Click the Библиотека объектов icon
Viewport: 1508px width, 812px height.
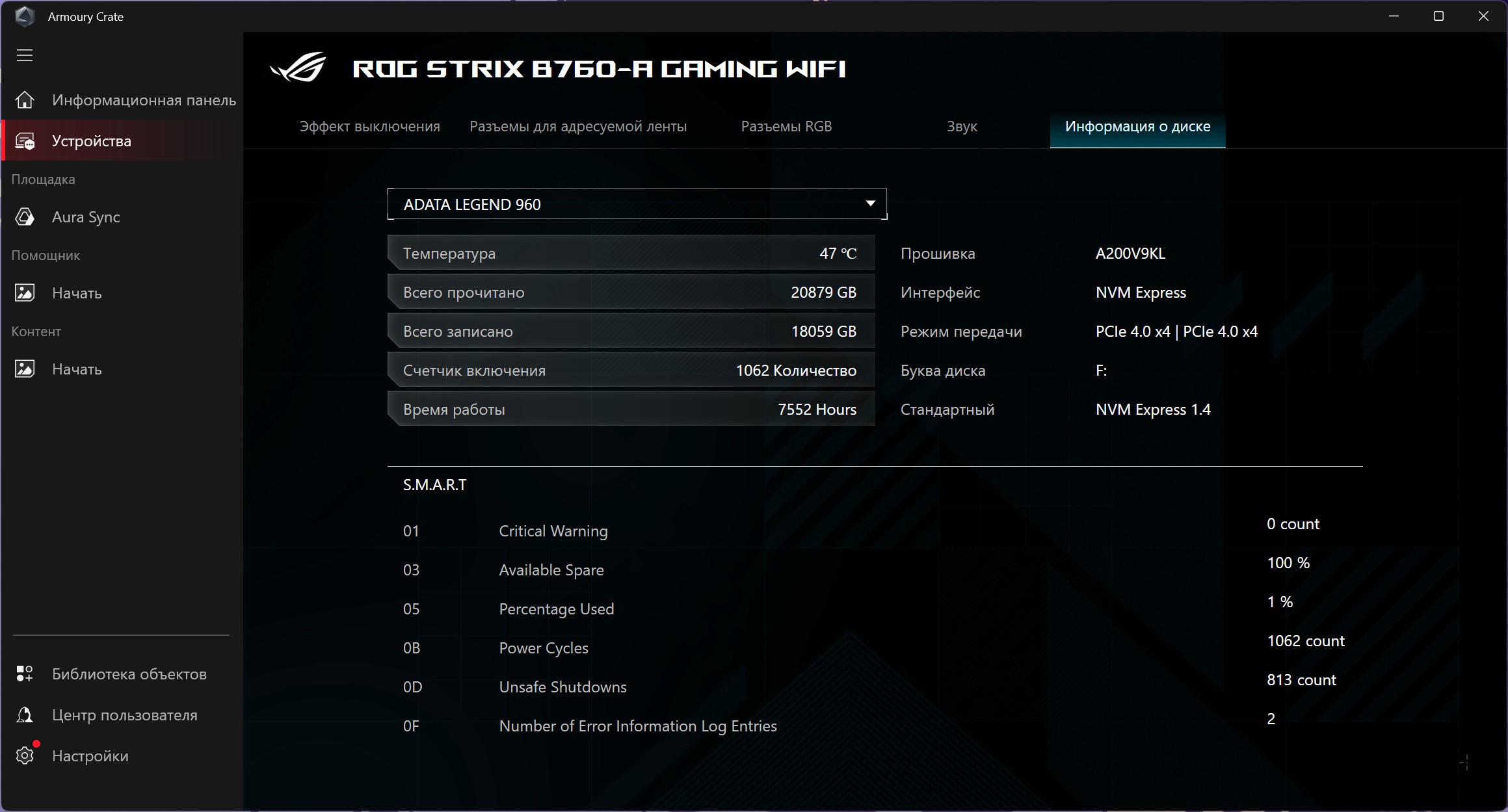[25, 674]
